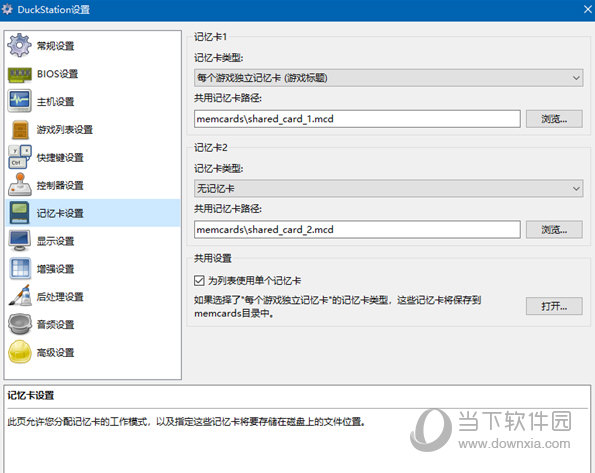Switch to BIOS设置 page label

[57, 74]
